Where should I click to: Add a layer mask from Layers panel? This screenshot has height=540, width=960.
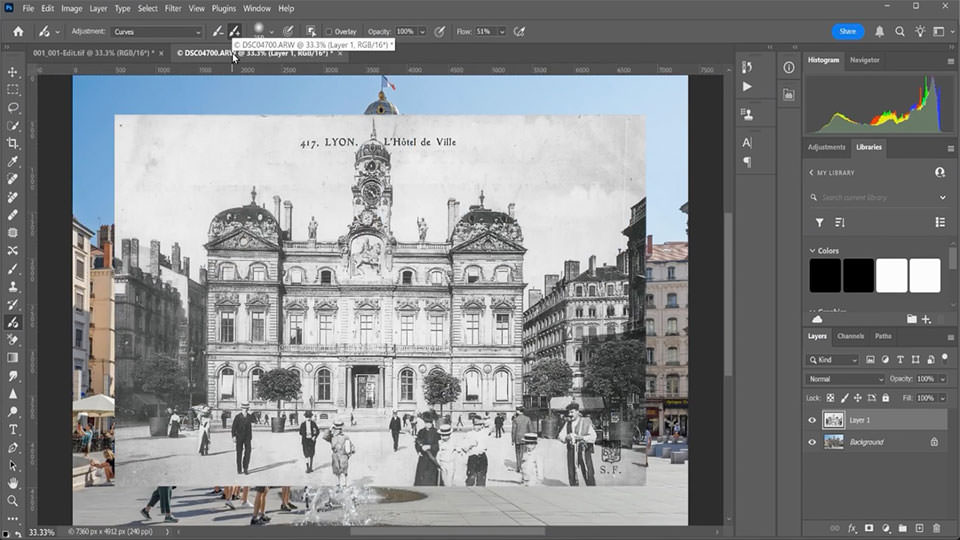pyautogui.click(x=868, y=528)
